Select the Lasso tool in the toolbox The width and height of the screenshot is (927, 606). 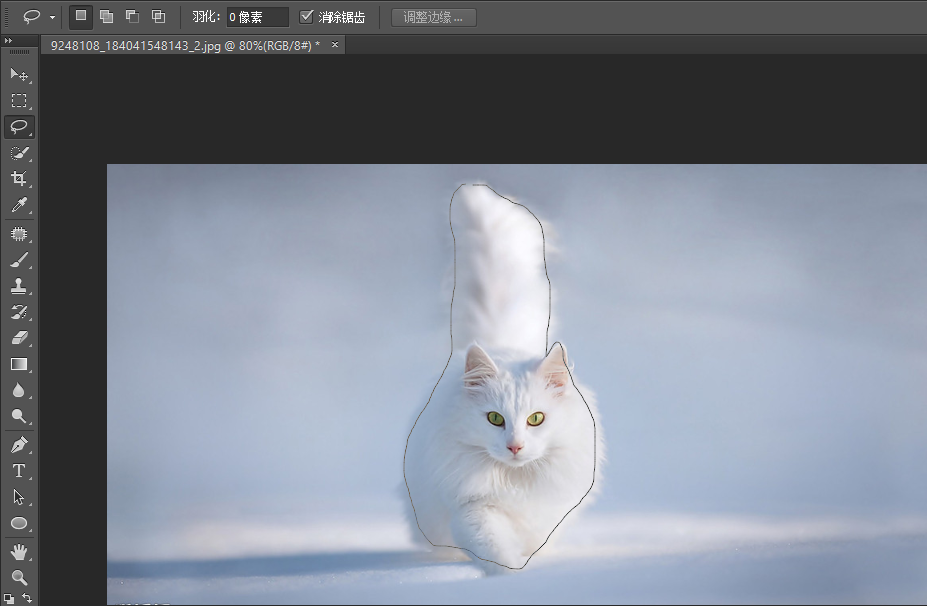click(19, 127)
